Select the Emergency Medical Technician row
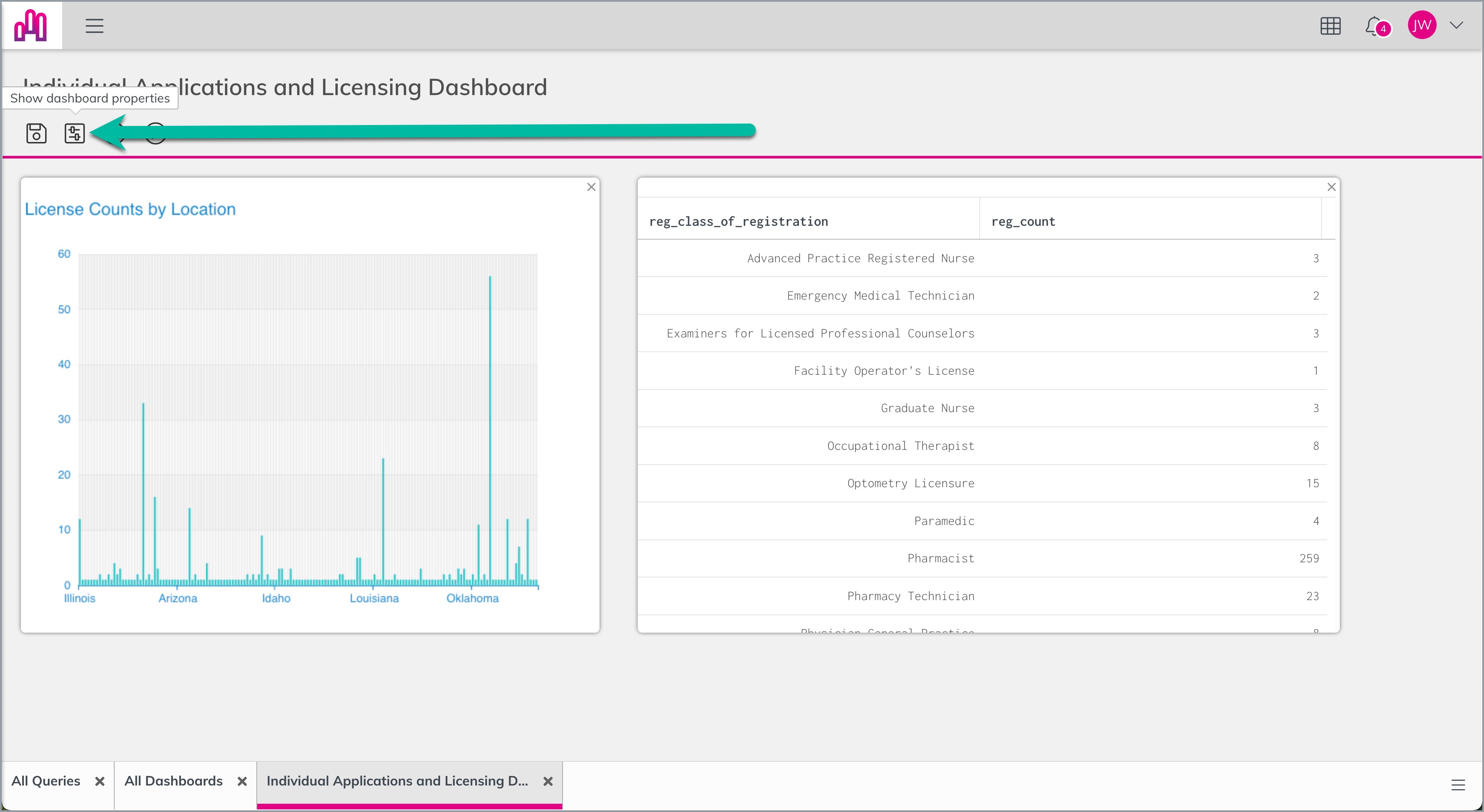Screen dimensions: 1484x812 pos(982,295)
